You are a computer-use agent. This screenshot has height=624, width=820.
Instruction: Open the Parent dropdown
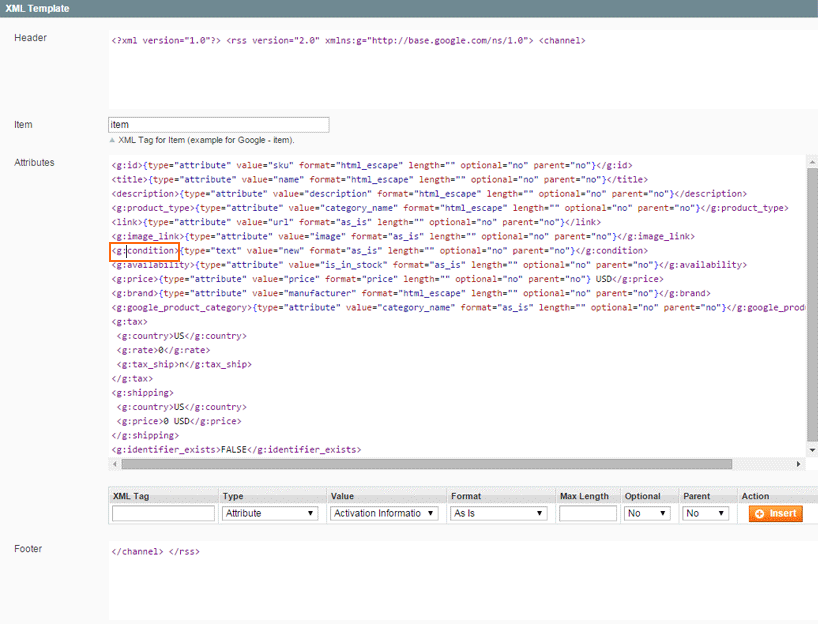(705, 513)
